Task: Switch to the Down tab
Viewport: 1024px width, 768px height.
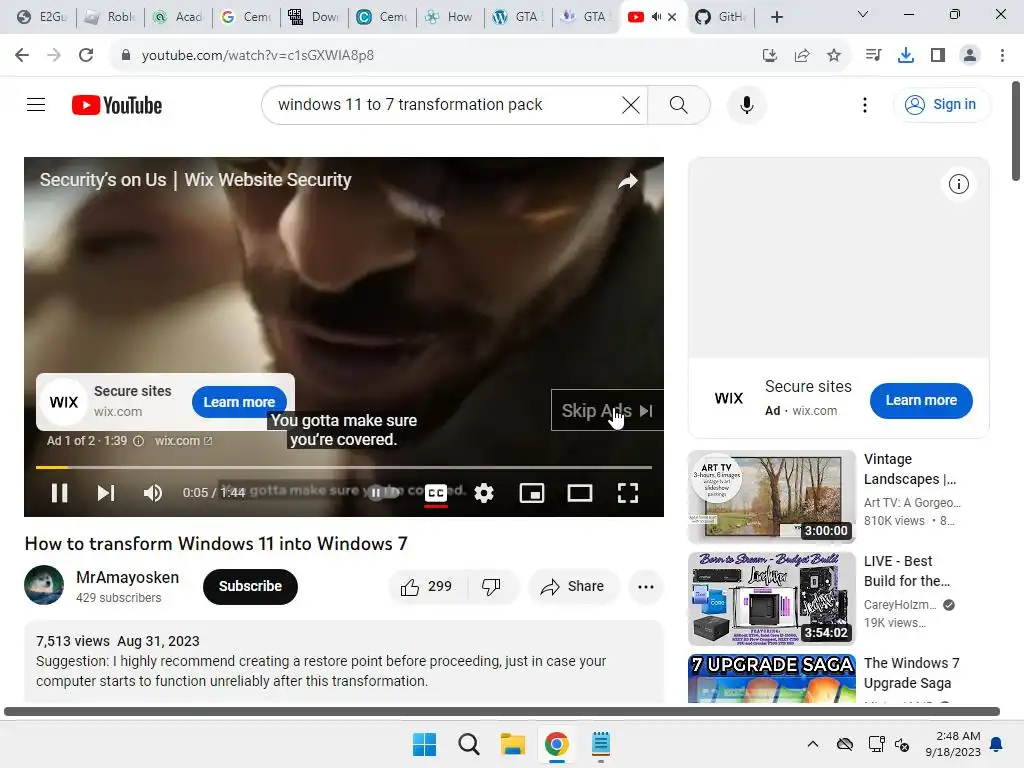Action: 314,17
